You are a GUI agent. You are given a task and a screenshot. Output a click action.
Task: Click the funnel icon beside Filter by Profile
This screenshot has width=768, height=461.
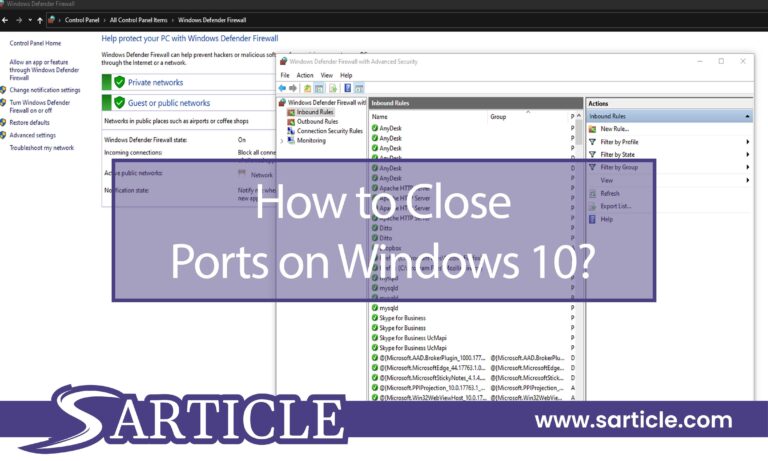click(x=592, y=142)
